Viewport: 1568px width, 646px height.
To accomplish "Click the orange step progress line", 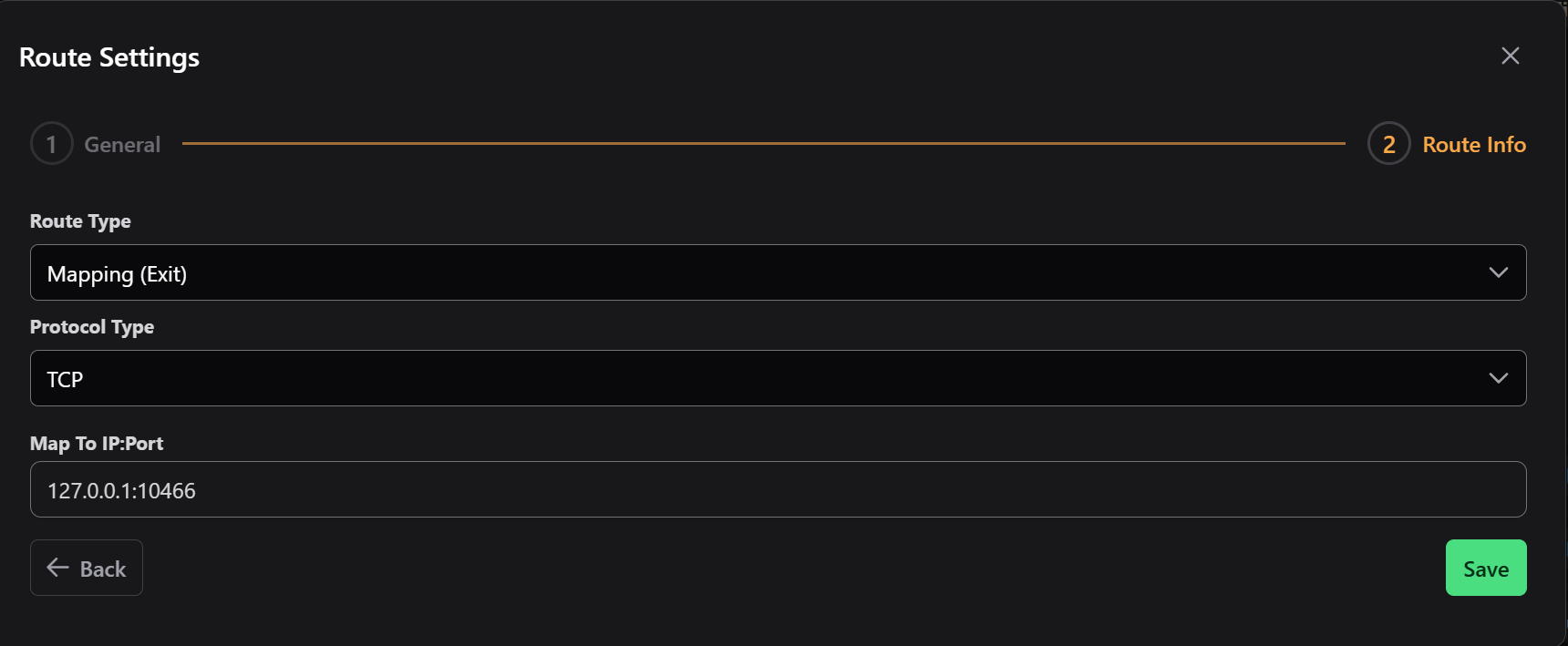I will [x=766, y=143].
